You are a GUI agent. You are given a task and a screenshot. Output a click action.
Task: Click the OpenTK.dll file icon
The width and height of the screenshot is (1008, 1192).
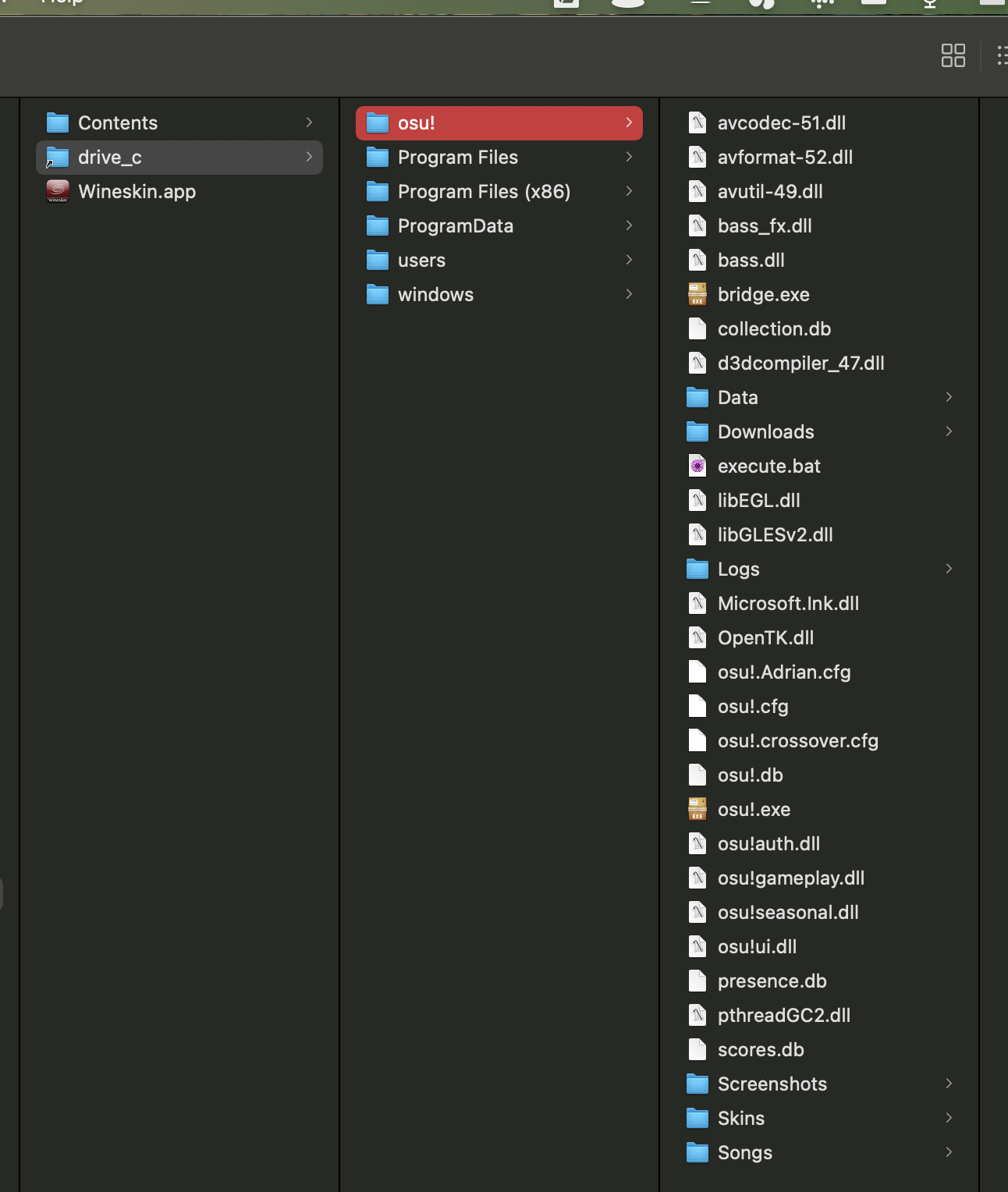pyautogui.click(x=697, y=637)
